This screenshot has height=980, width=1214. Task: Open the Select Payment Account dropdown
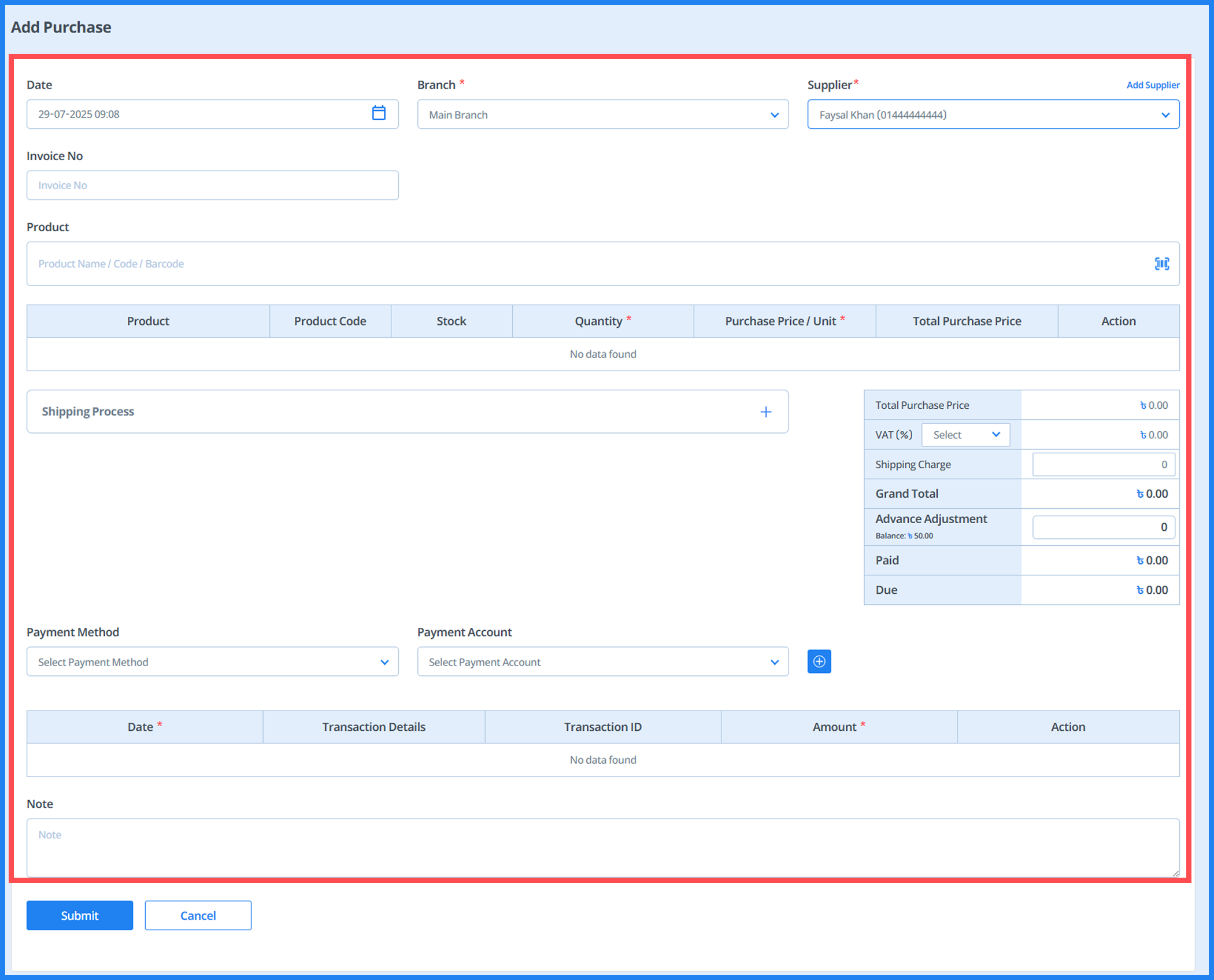(602, 662)
